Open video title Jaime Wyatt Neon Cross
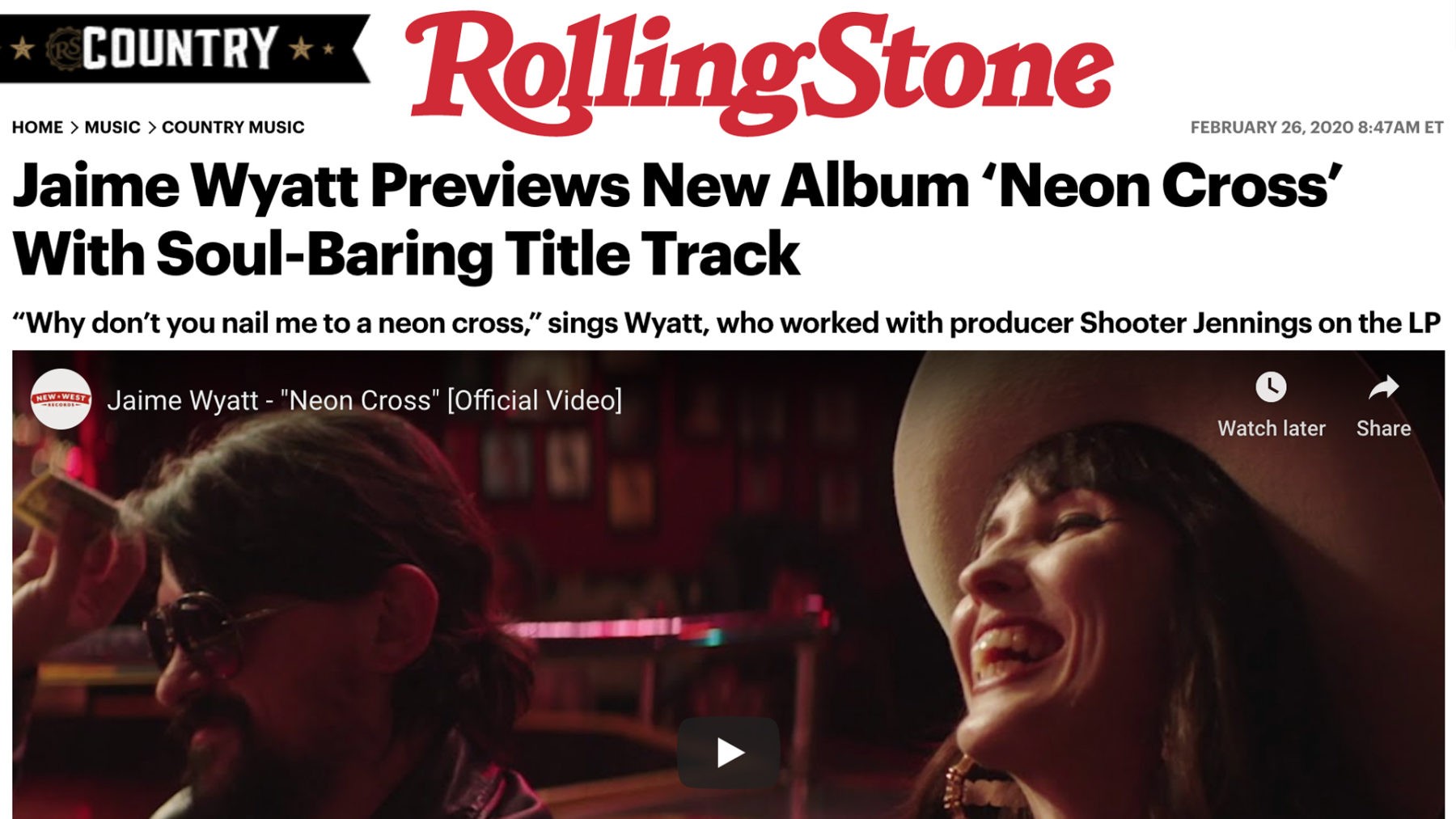The width and height of the screenshot is (1456, 819). pos(364,400)
